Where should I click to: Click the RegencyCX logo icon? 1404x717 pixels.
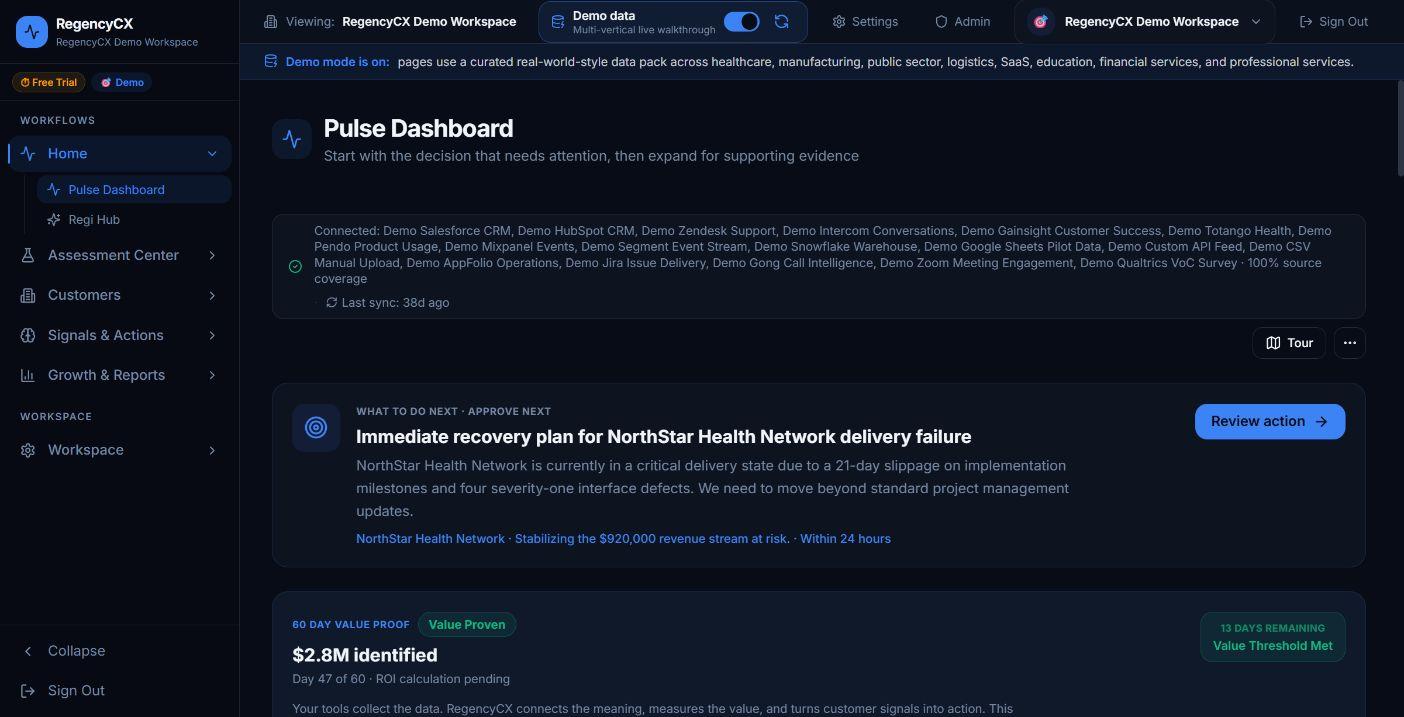[x=32, y=32]
